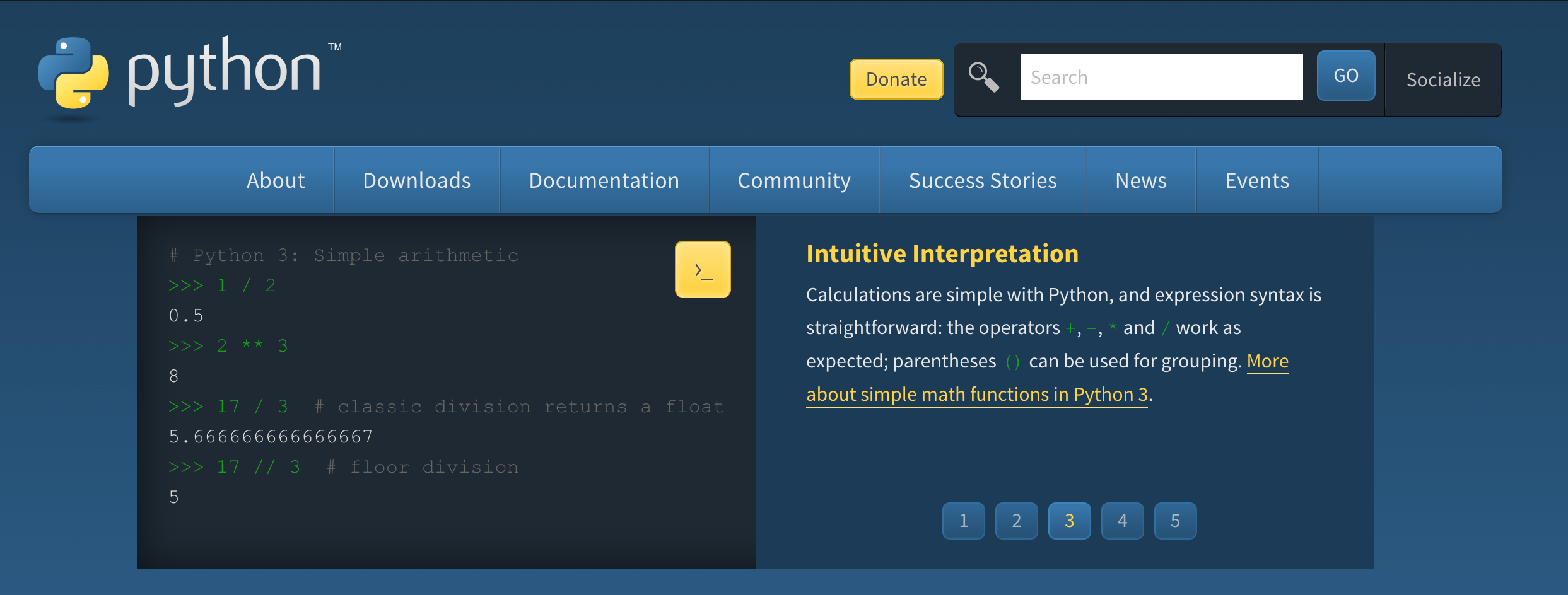The image size is (1568, 595).
Task: Click the magnifying glass search icon
Action: (x=983, y=77)
